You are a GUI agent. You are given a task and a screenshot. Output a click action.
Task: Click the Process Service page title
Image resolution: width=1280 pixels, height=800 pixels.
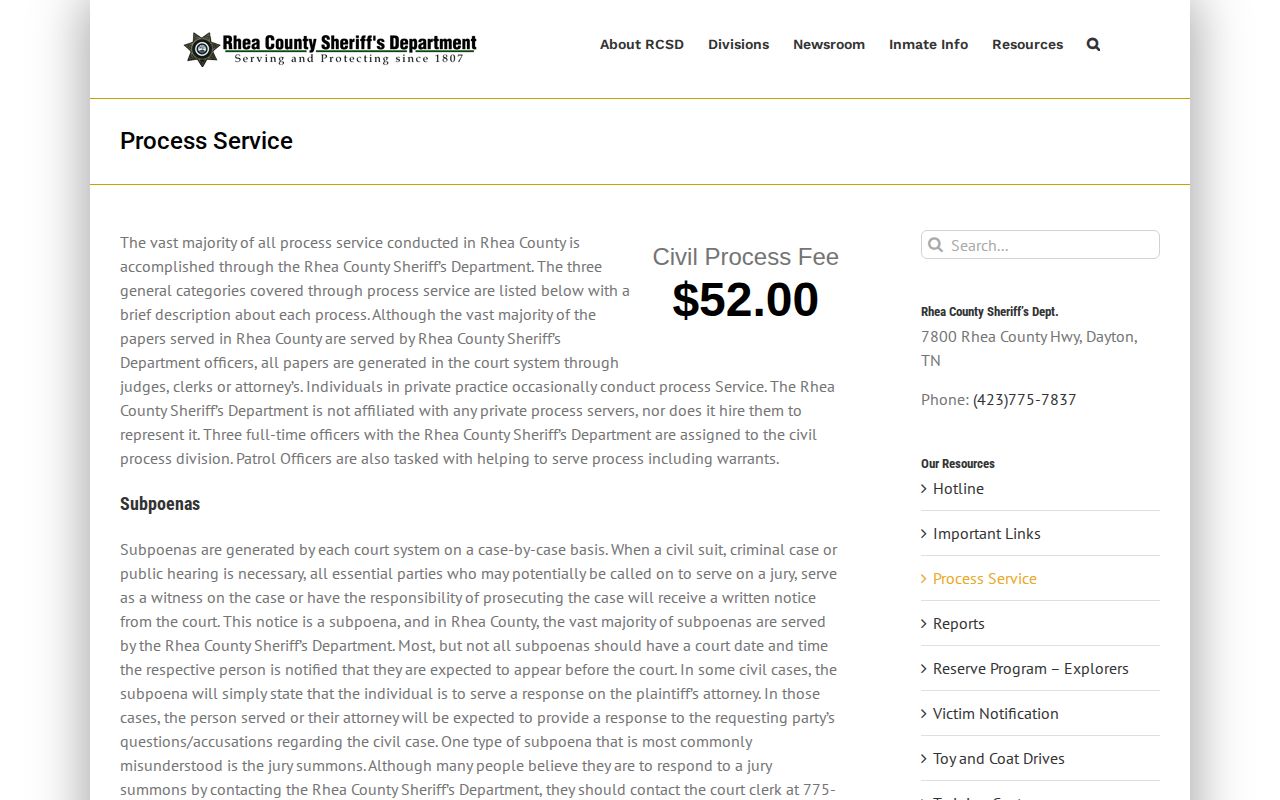(x=207, y=141)
